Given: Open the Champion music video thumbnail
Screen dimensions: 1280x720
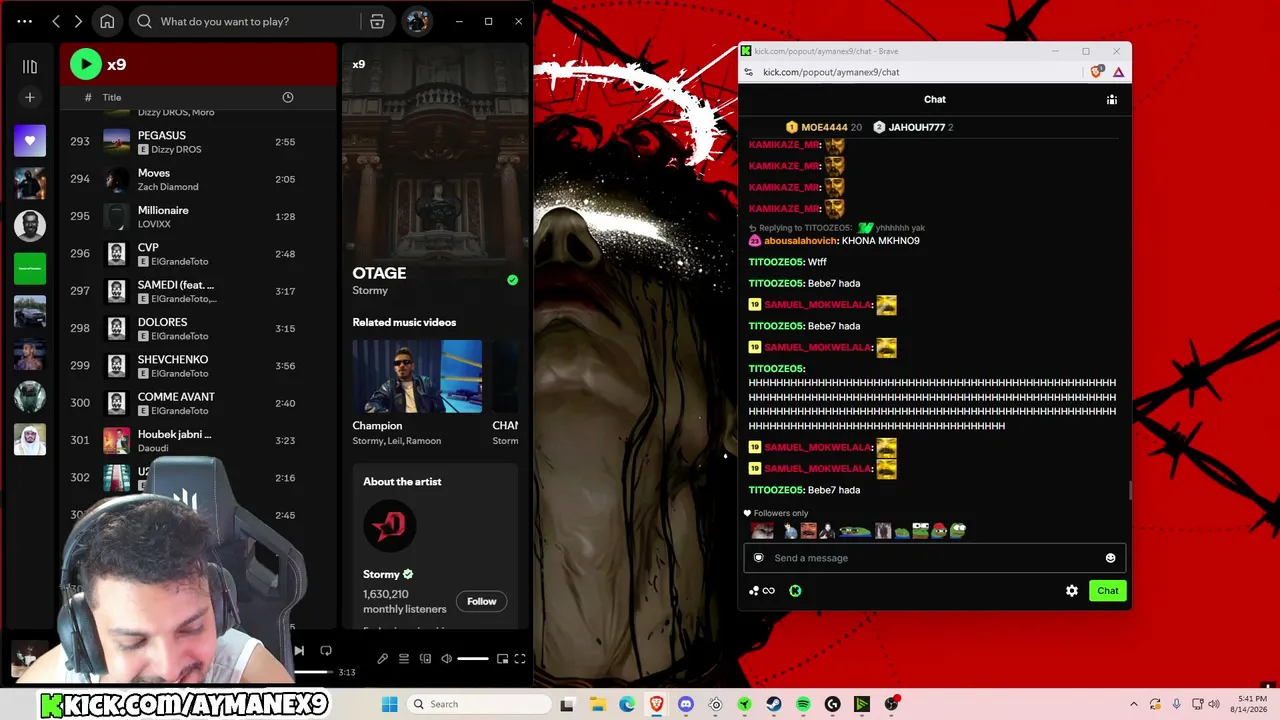Looking at the screenshot, I should [x=417, y=376].
